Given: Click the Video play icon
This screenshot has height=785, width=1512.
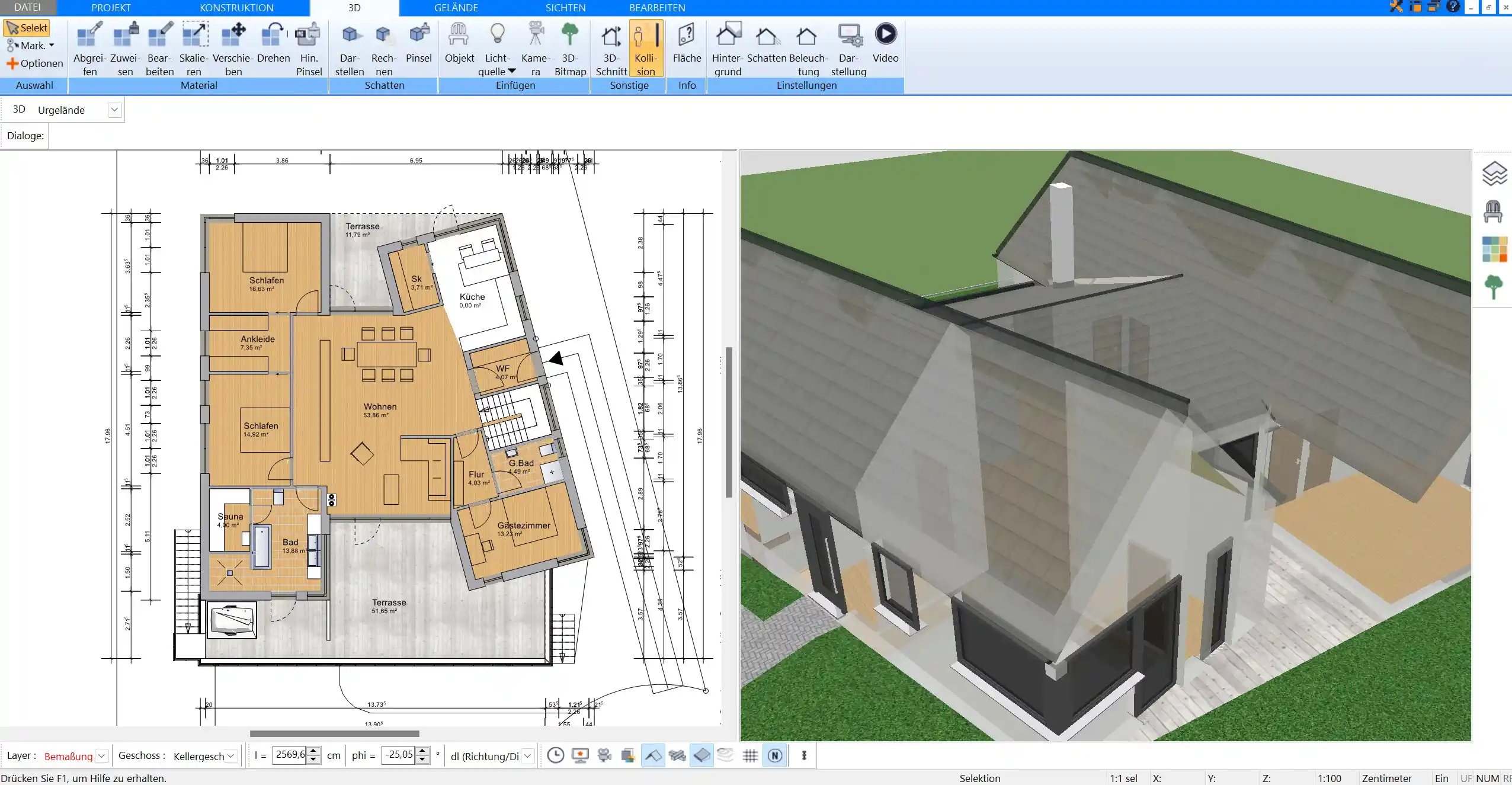Looking at the screenshot, I should click(886, 34).
